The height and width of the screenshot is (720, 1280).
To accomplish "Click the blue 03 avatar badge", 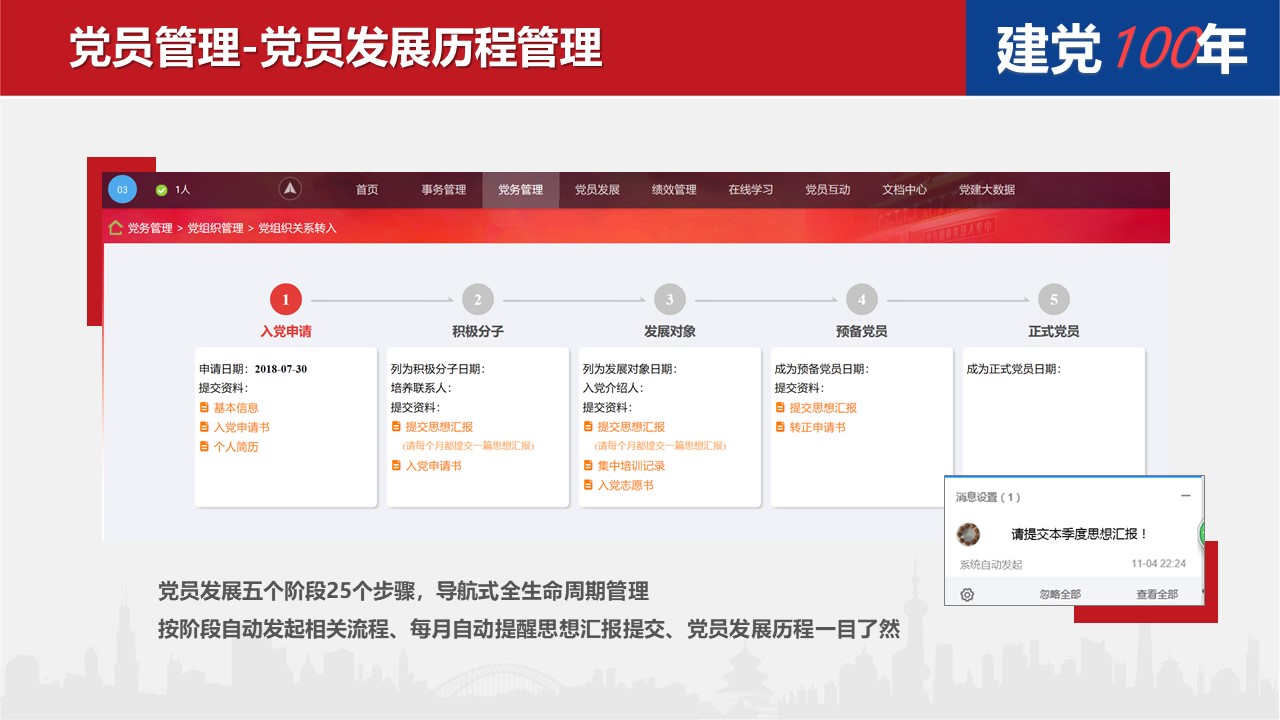I will click(x=122, y=190).
